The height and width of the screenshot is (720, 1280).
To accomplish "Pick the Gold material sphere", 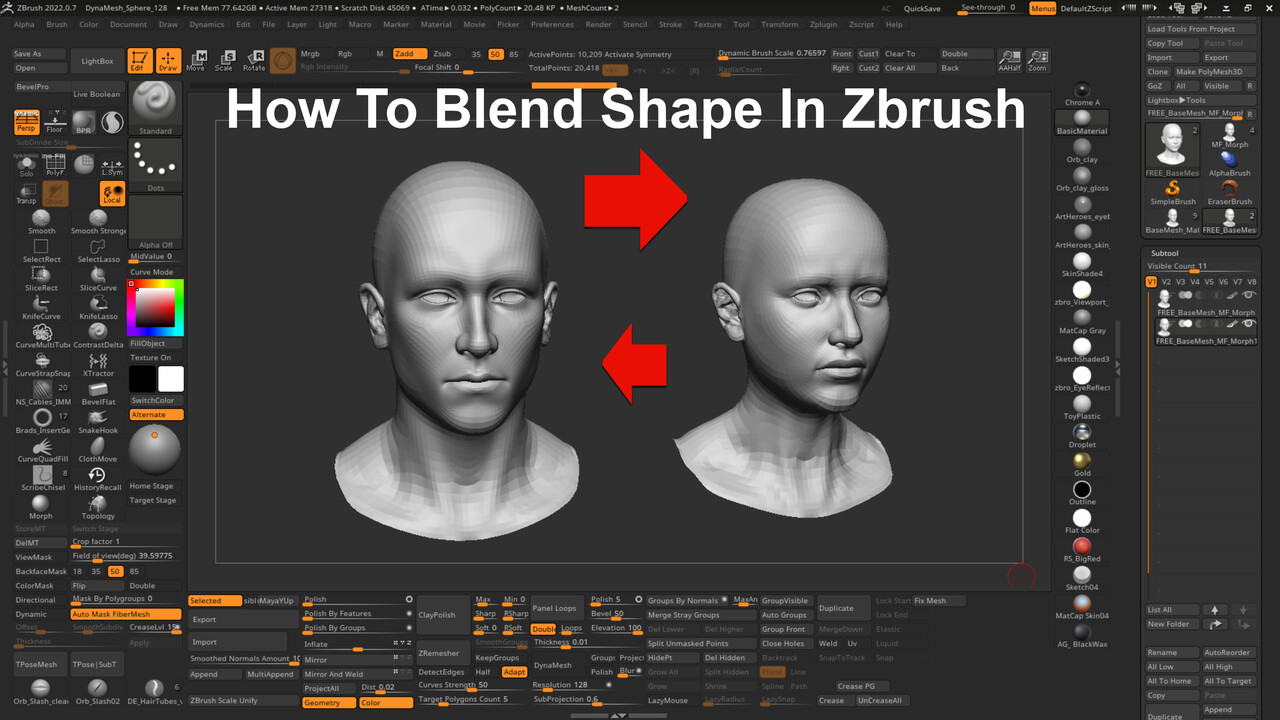I will point(1082,463).
